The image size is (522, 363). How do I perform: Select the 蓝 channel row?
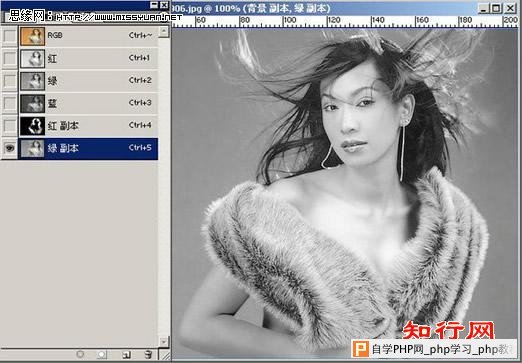[88, 103]
